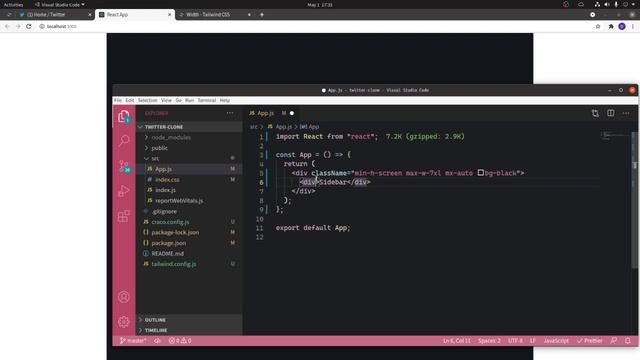
Task: Open the Extensions view icon
Action: click(x=124, y=216)
